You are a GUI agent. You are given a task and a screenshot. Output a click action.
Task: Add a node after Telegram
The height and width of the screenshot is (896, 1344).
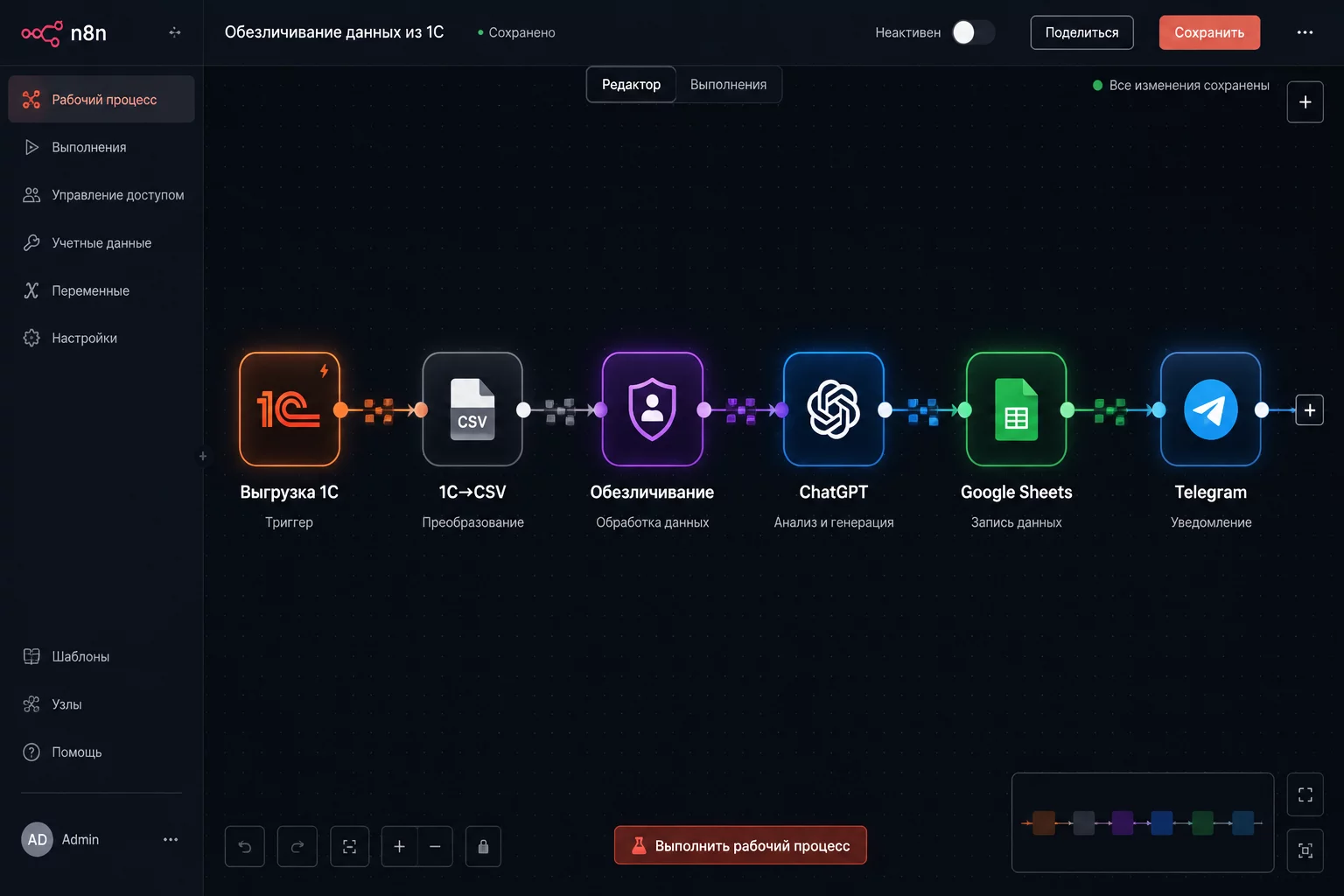[x=1310, y=409]
